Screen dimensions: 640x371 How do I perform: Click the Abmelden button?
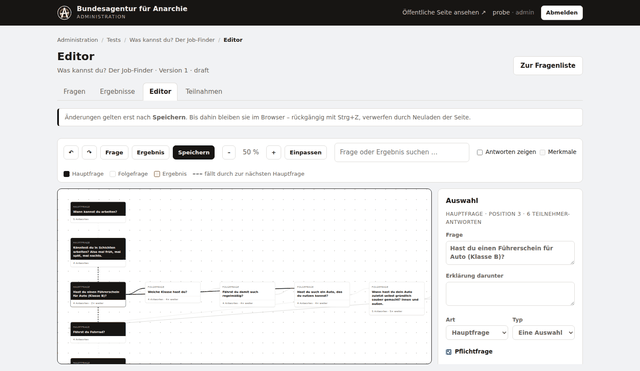562,13
